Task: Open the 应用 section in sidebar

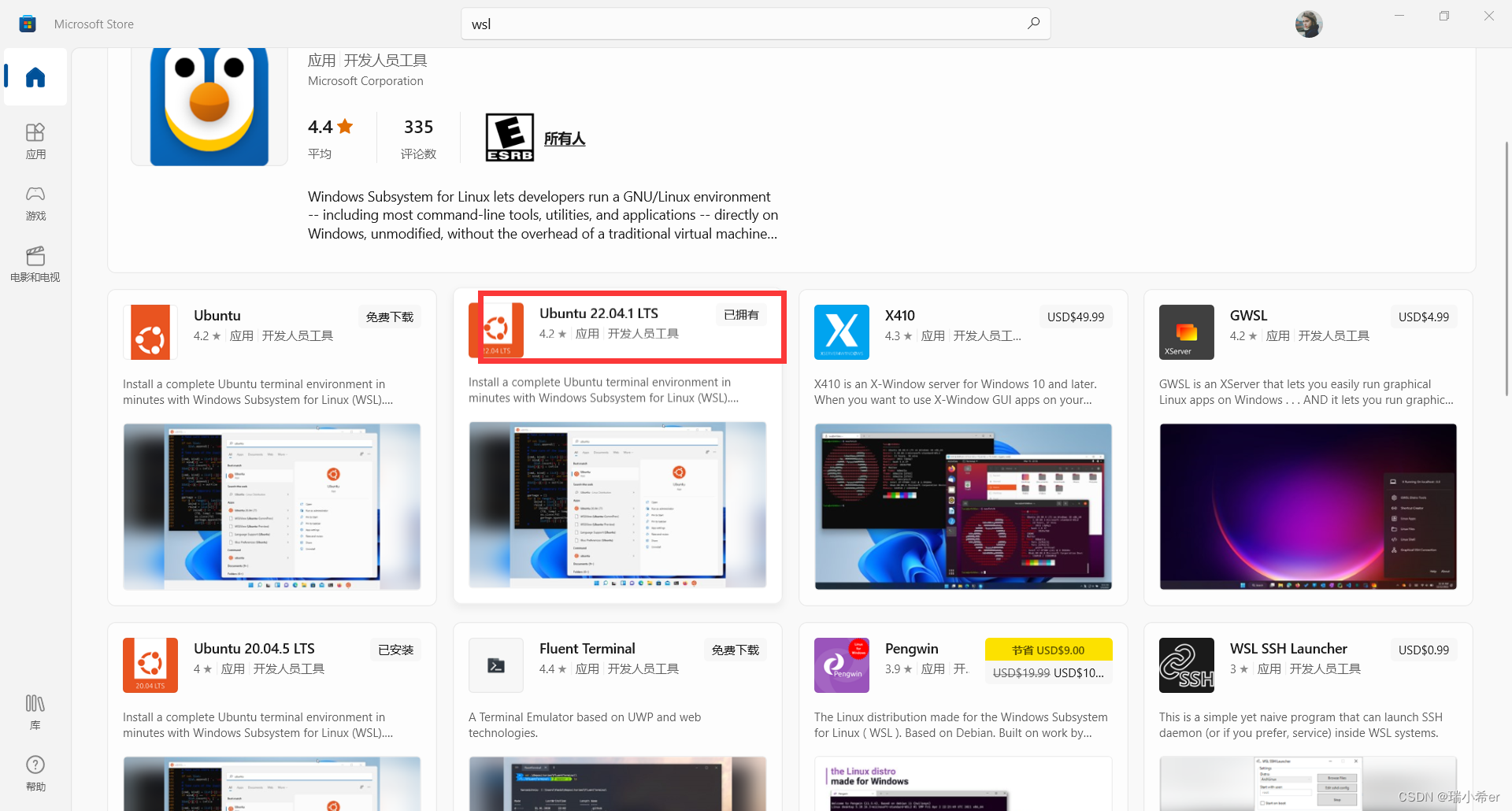Action: click(x=35, y=141)
